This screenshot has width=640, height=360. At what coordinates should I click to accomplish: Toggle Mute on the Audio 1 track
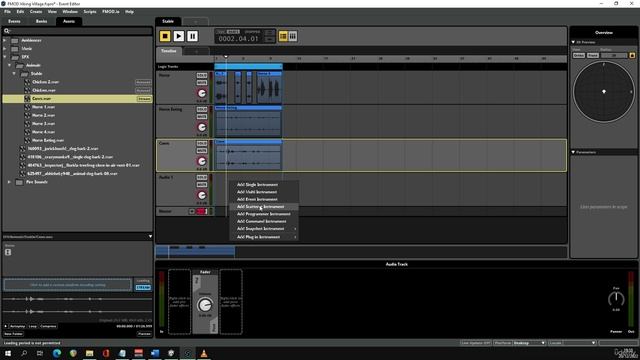click(202, 185)
